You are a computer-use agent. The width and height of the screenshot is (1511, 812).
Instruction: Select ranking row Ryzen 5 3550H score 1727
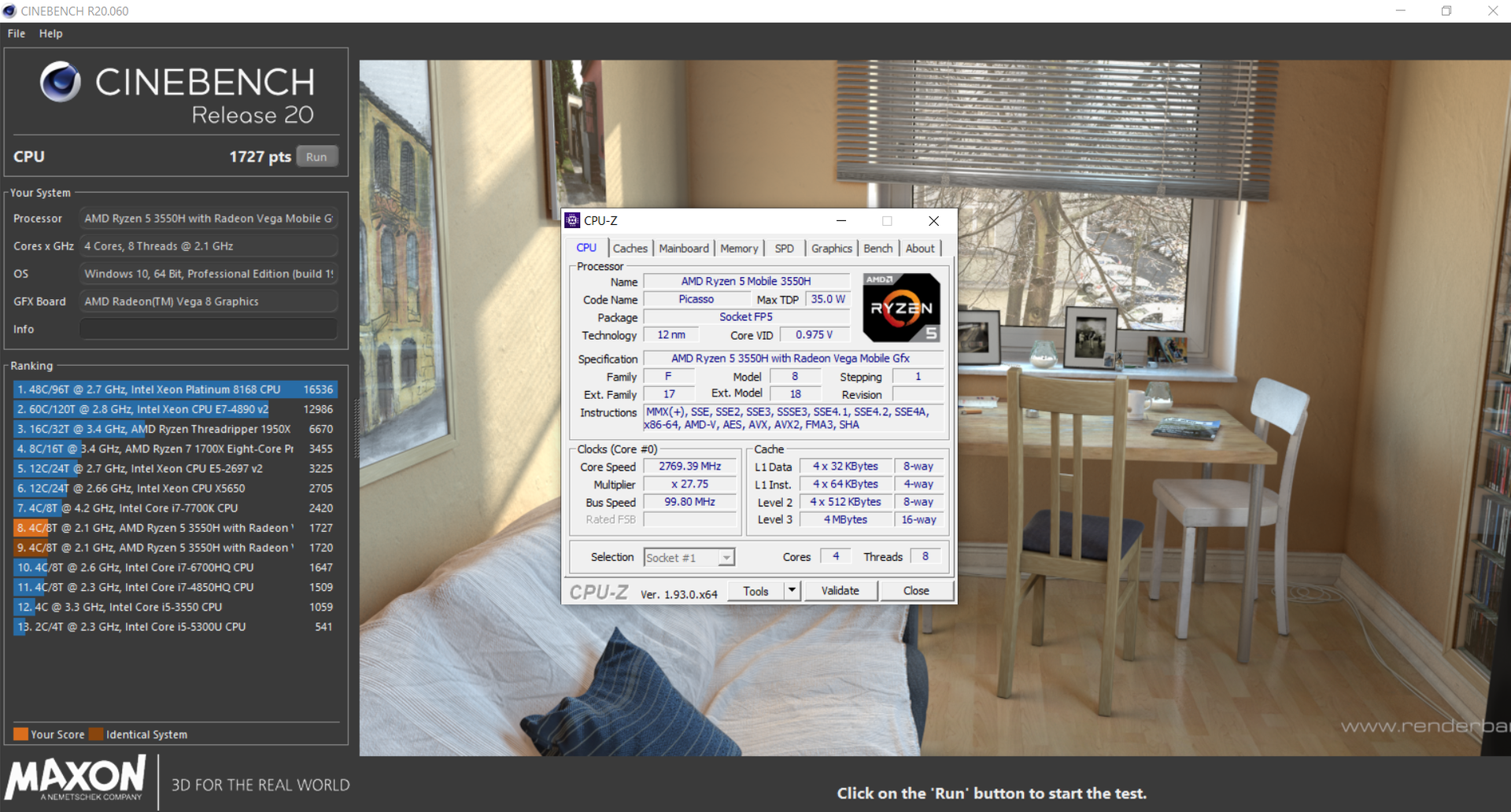[175, 528]
